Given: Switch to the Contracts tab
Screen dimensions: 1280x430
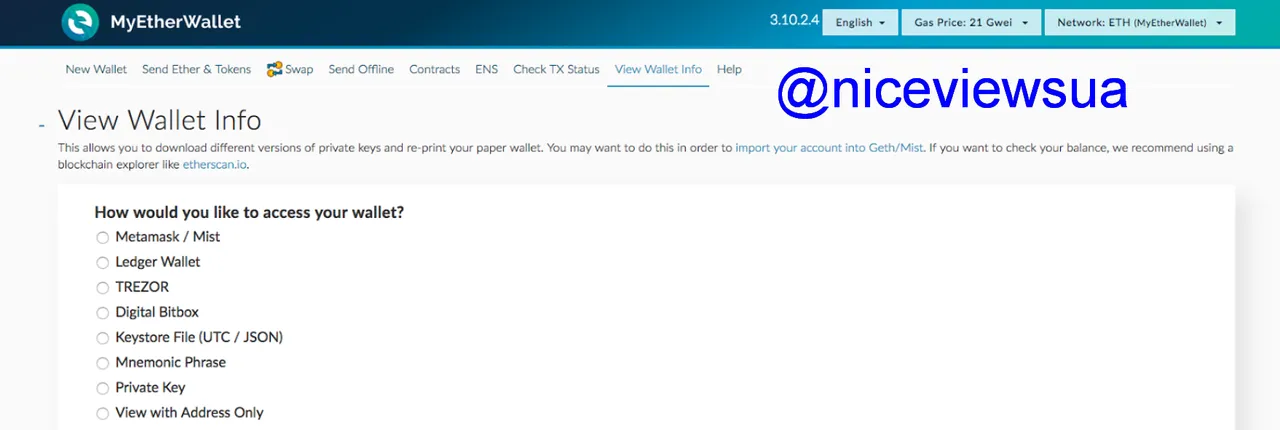Looking at the screenshot, I should (434, 69).
